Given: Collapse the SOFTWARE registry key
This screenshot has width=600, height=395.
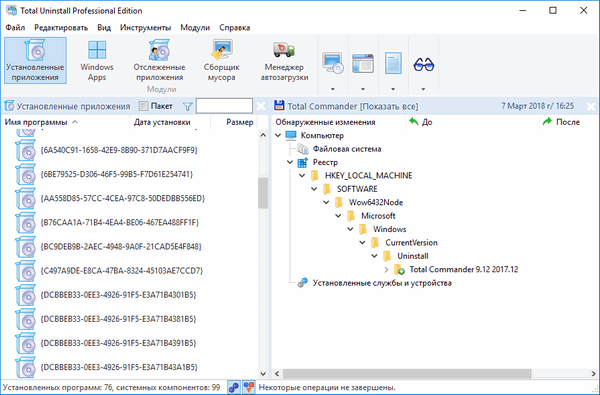Looking at the screenshot, I should pyautogui.click(x=315, y=189).
